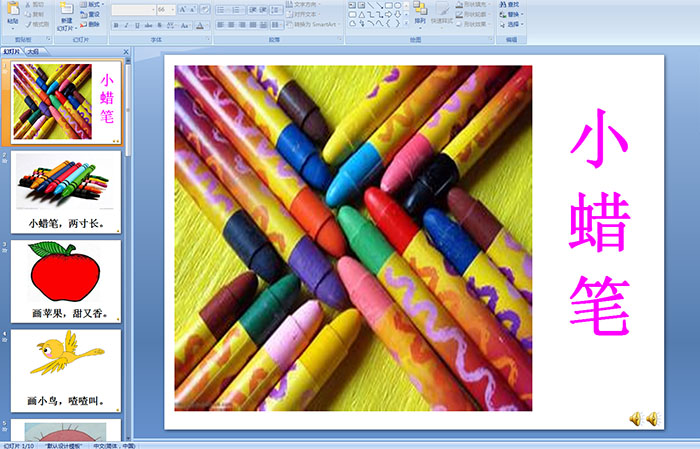This screenshot has height=449, width=700.
Task: Open the Columns dropdown
Action: pos(276,25)
